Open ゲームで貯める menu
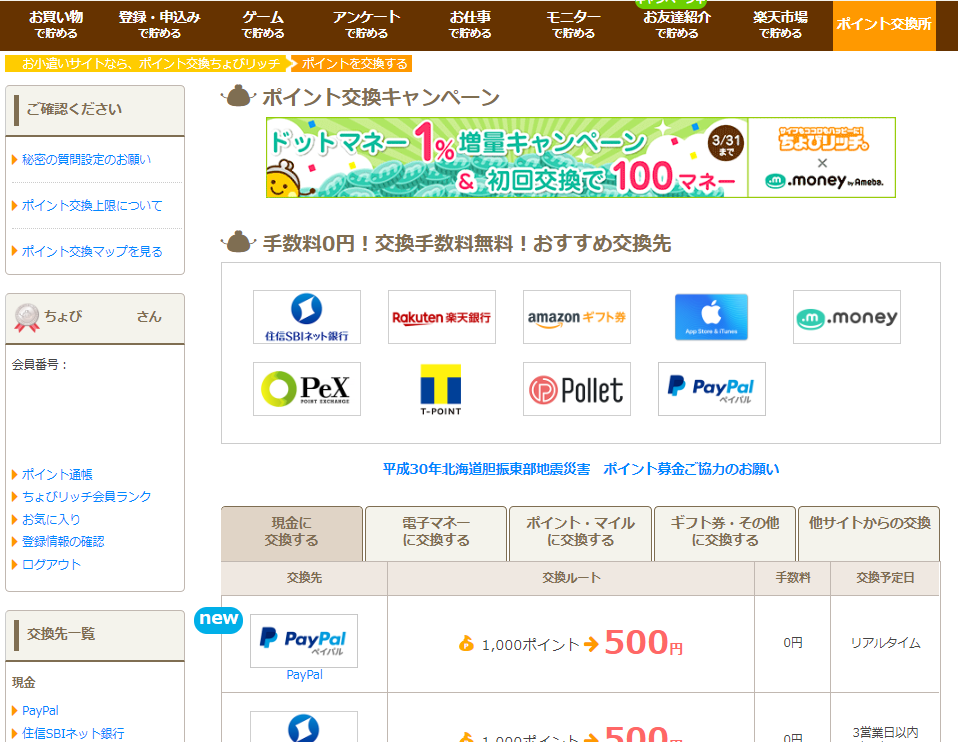 click(x=263, y=25)
